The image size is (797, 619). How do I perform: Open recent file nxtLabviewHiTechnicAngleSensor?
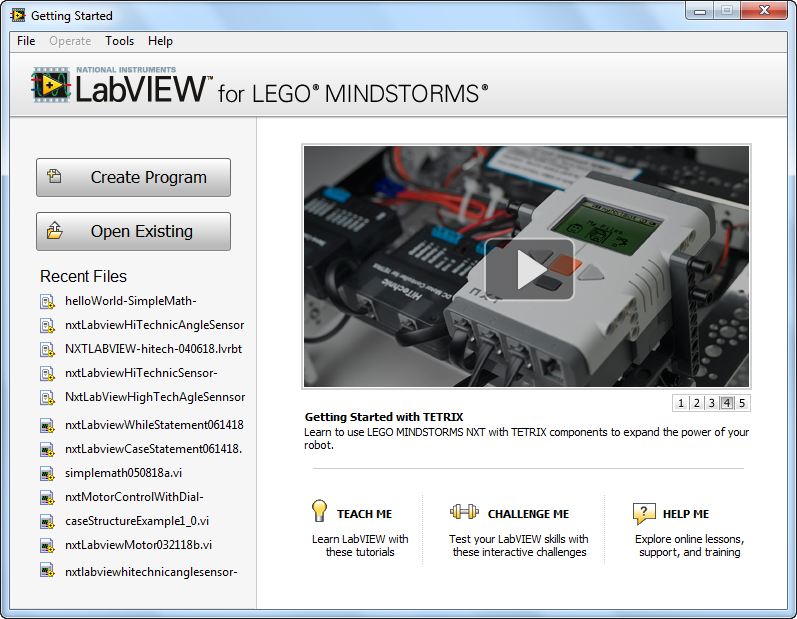point(155,325)
